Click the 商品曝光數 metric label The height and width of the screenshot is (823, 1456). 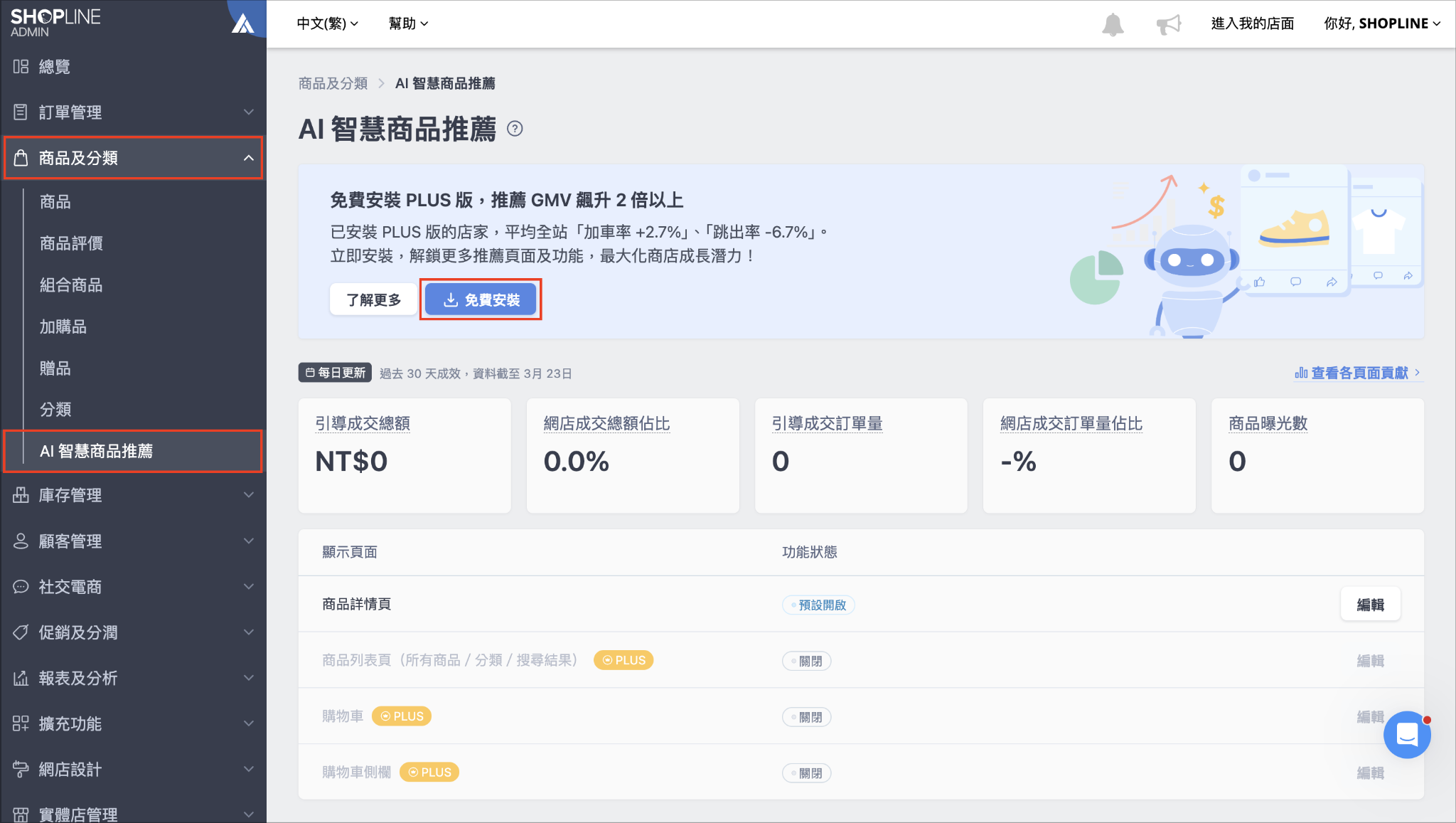pyautogui.click(x=1268, y=423)
